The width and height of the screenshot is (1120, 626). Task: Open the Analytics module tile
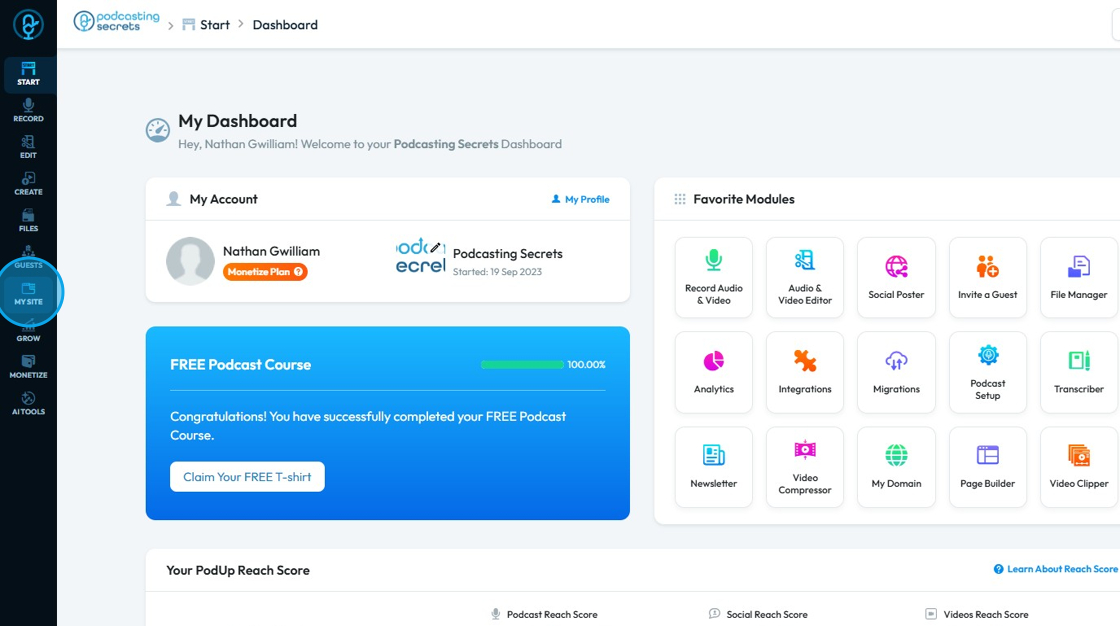coord(714,372)
